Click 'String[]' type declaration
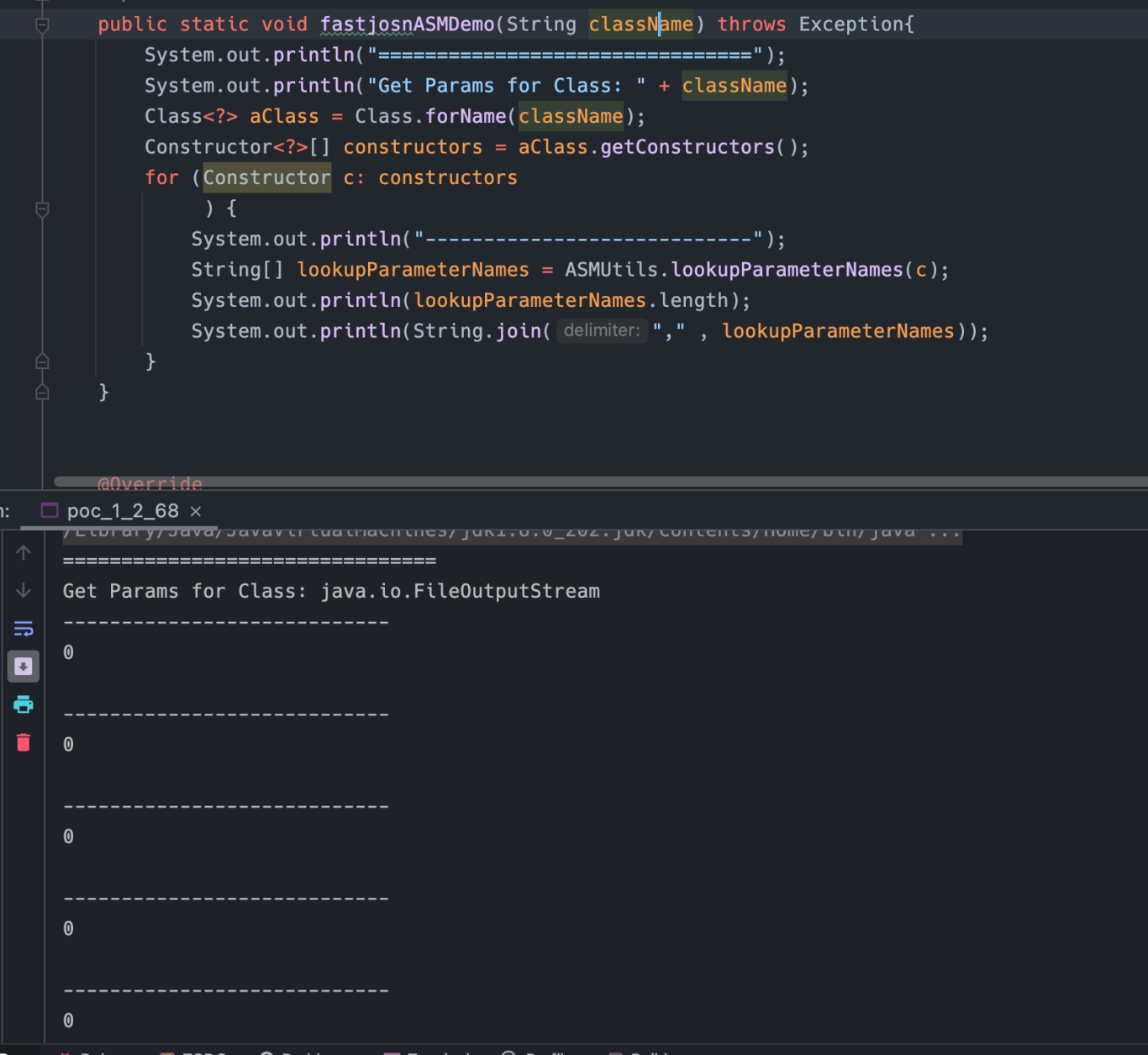 point(237,270)
